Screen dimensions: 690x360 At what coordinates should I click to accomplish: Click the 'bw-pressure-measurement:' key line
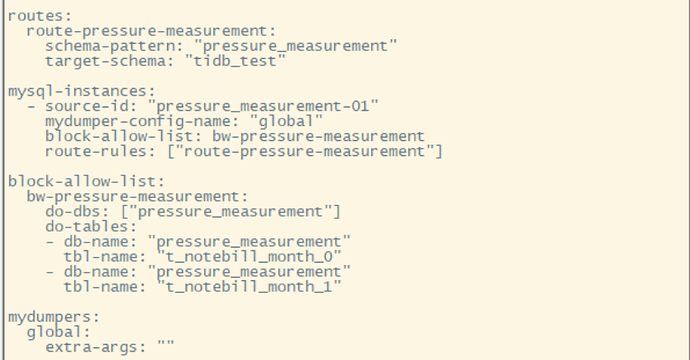click(137, 197)
